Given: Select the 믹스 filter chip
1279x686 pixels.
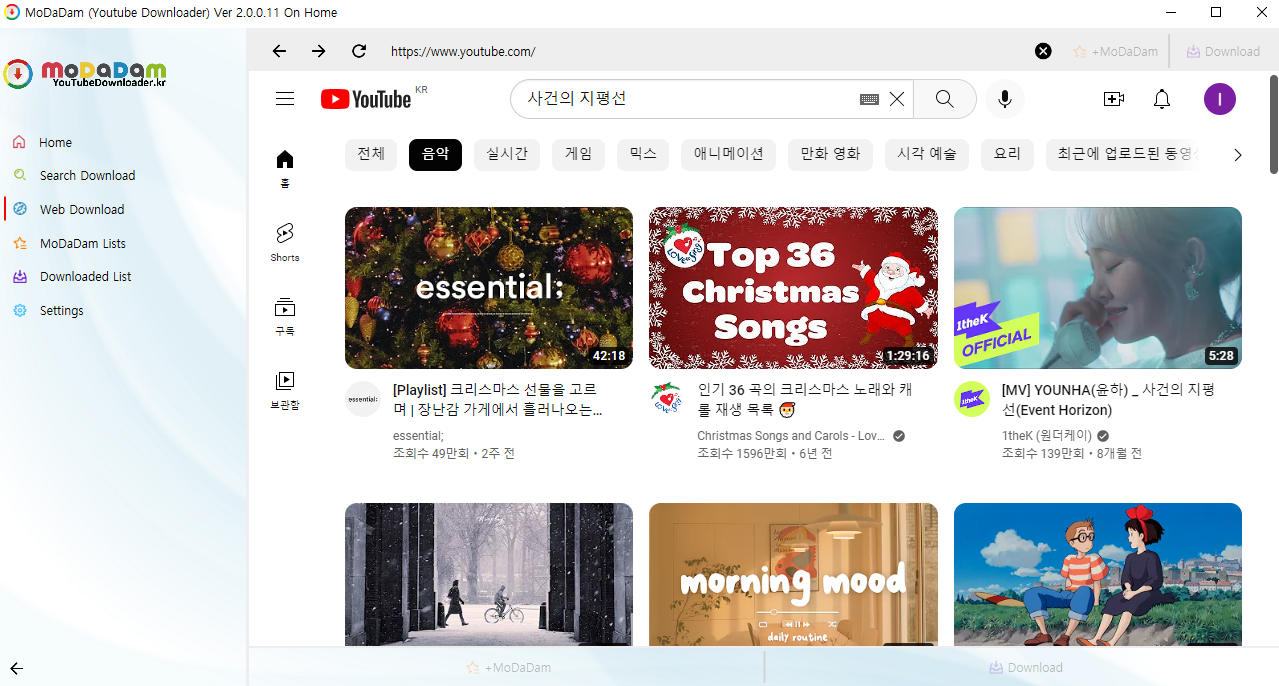Looking at the screenshot, I should pos(643,155).
